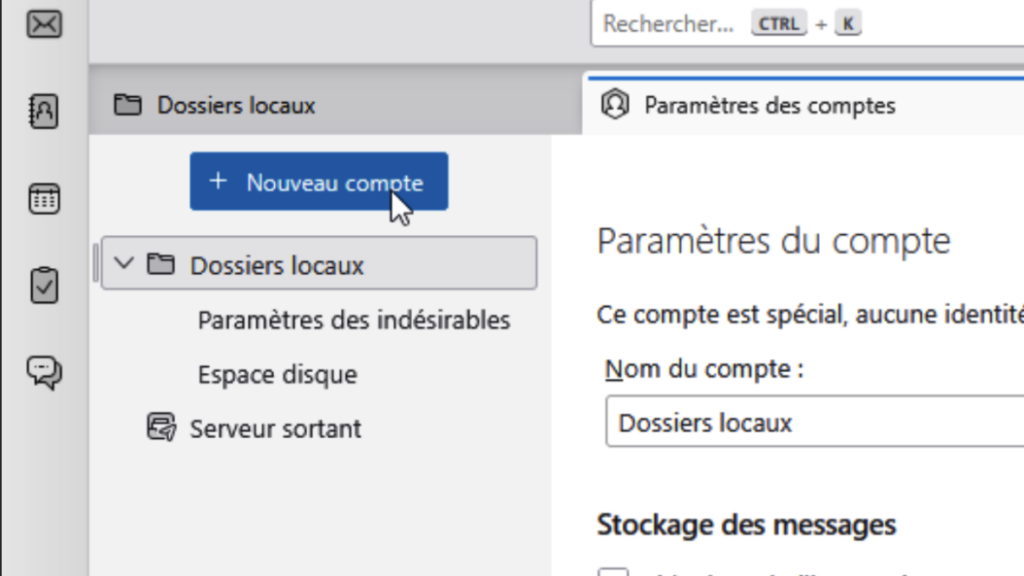Open the Mail space icon
The height and width of the screenshot is (576, 1024).
pyautogui.click(x=44, y=24)
